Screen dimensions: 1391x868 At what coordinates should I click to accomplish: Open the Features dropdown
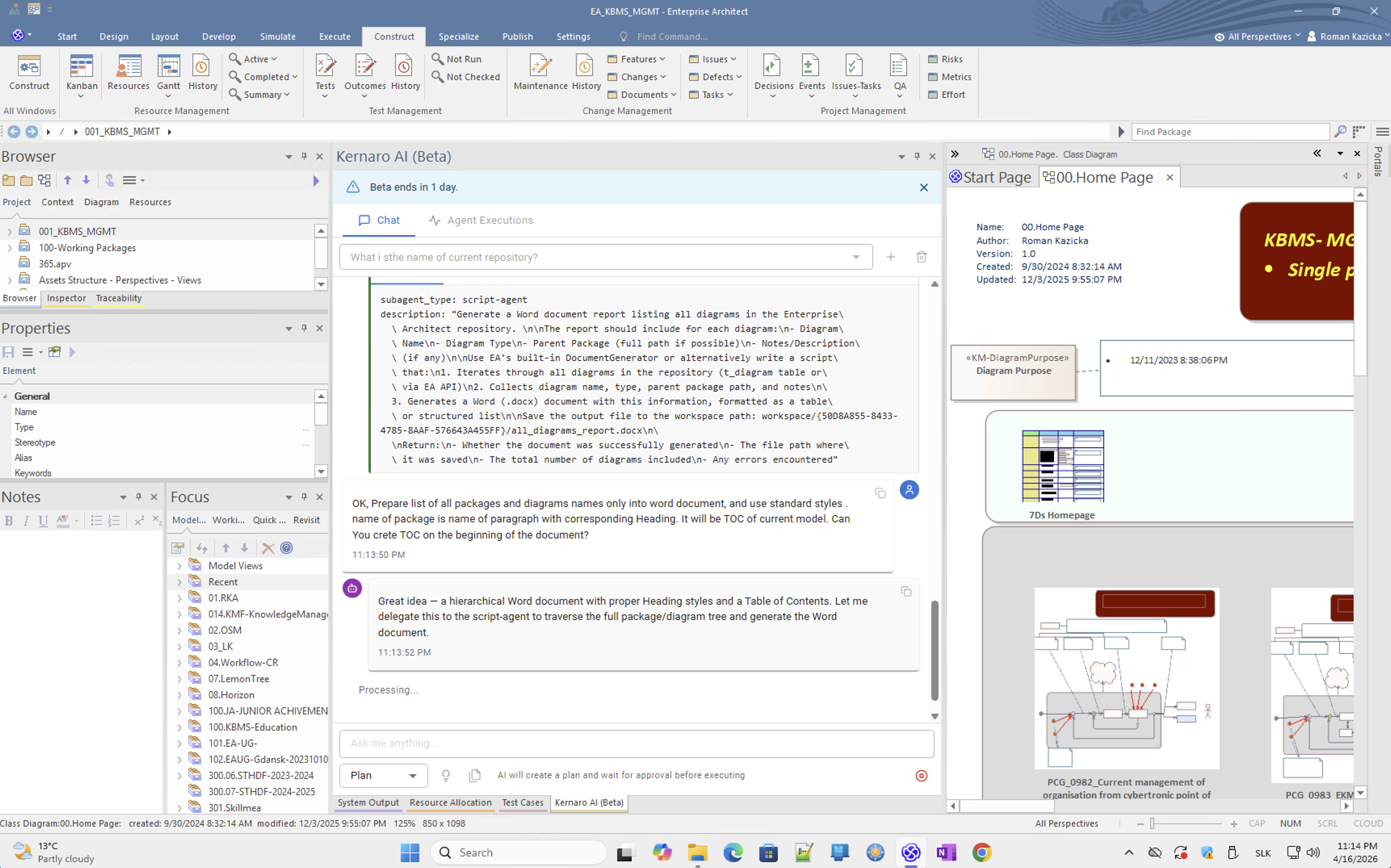coord(637,59)
